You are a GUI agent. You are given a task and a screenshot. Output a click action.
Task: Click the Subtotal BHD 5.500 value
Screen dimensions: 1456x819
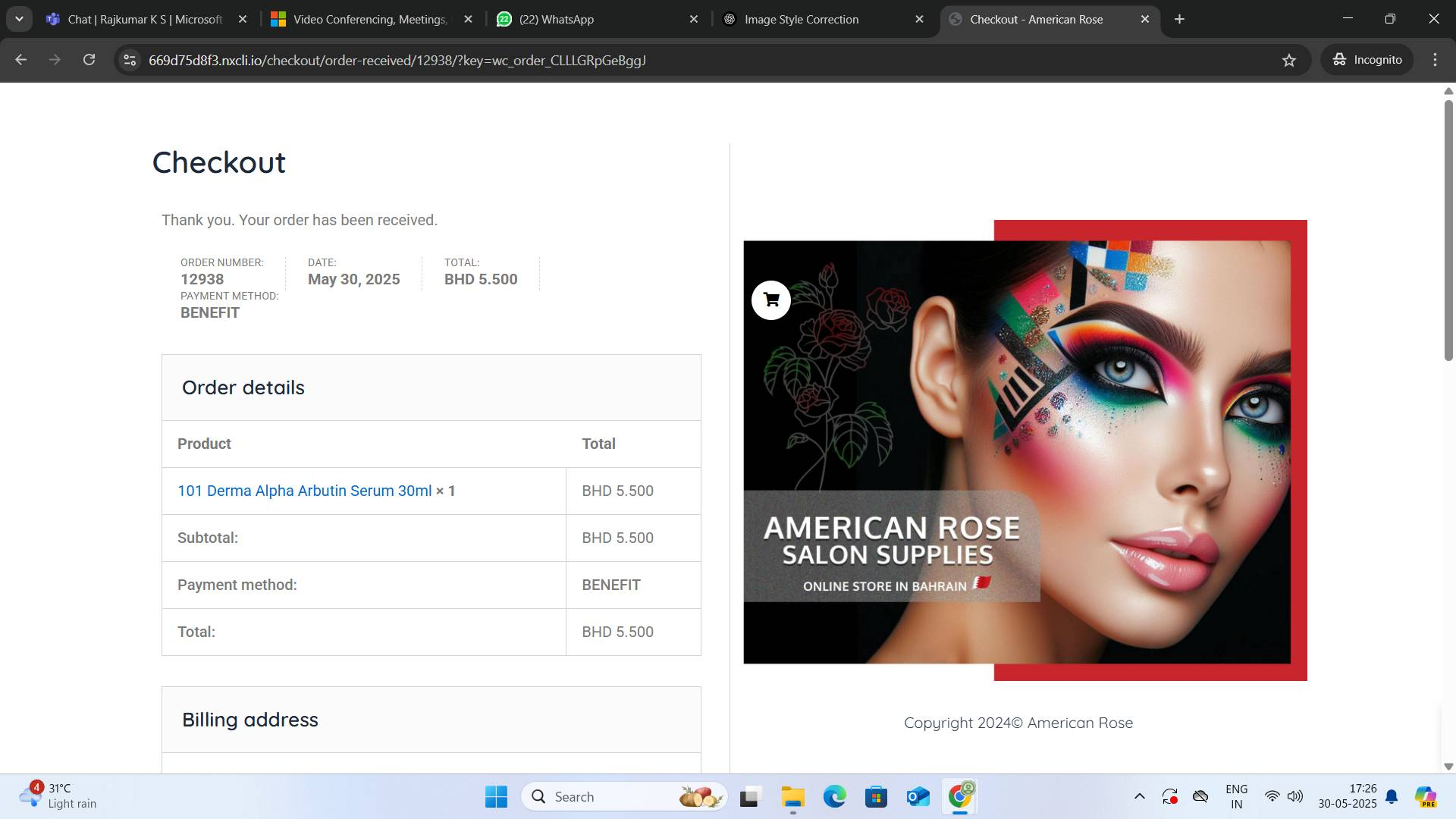click(x=617, y=538)
